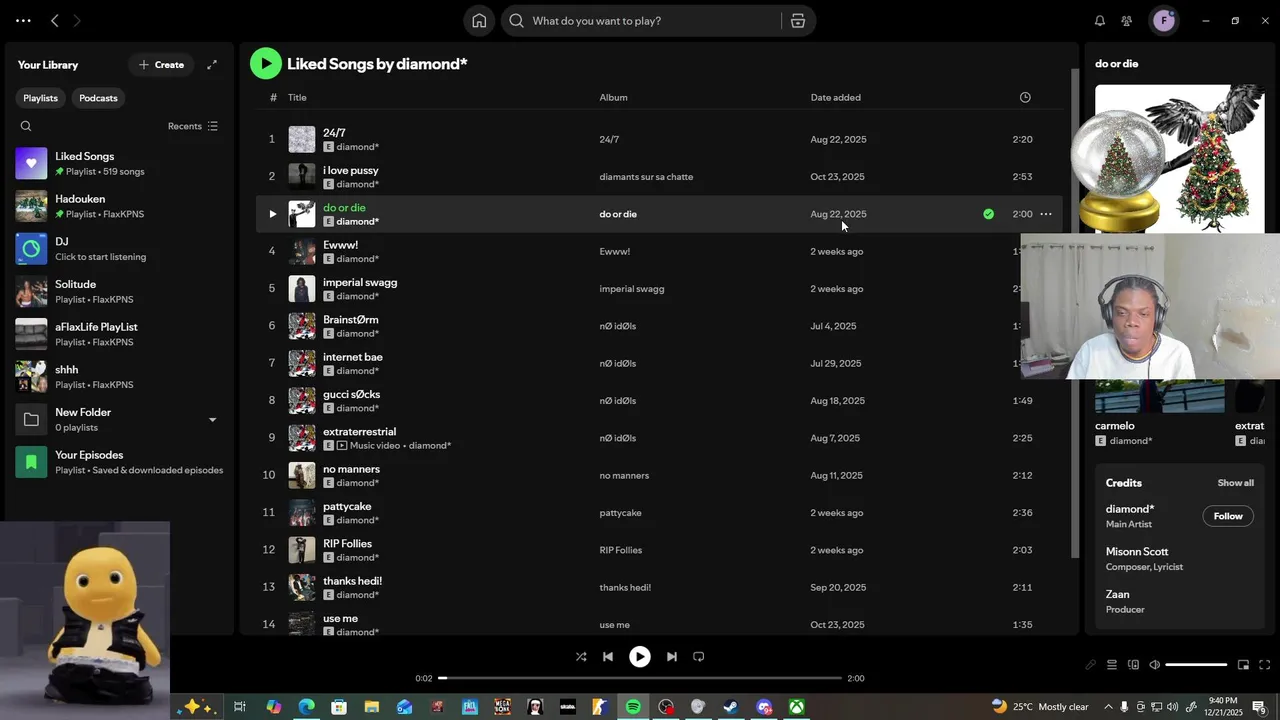This screenshot has height=720, width=1280.
Task: Open the Hadouken playlist
Action: 120,206
